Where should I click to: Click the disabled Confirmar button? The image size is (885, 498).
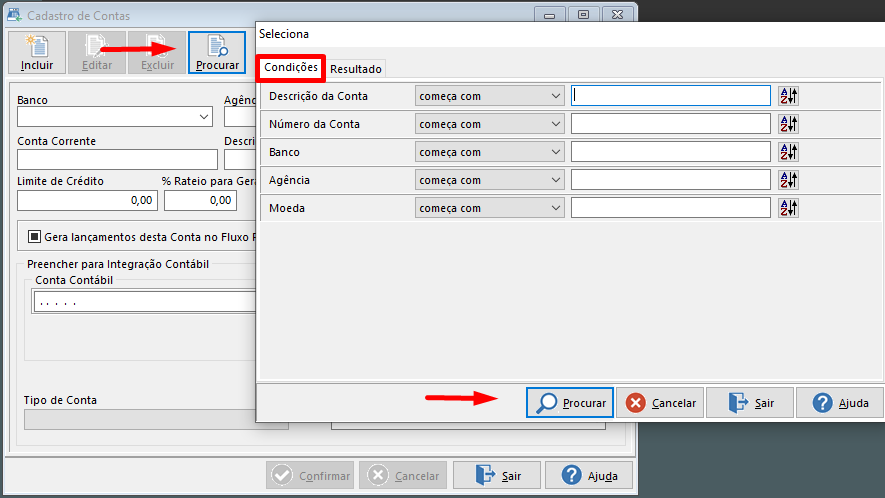click(x=310, y=475)
